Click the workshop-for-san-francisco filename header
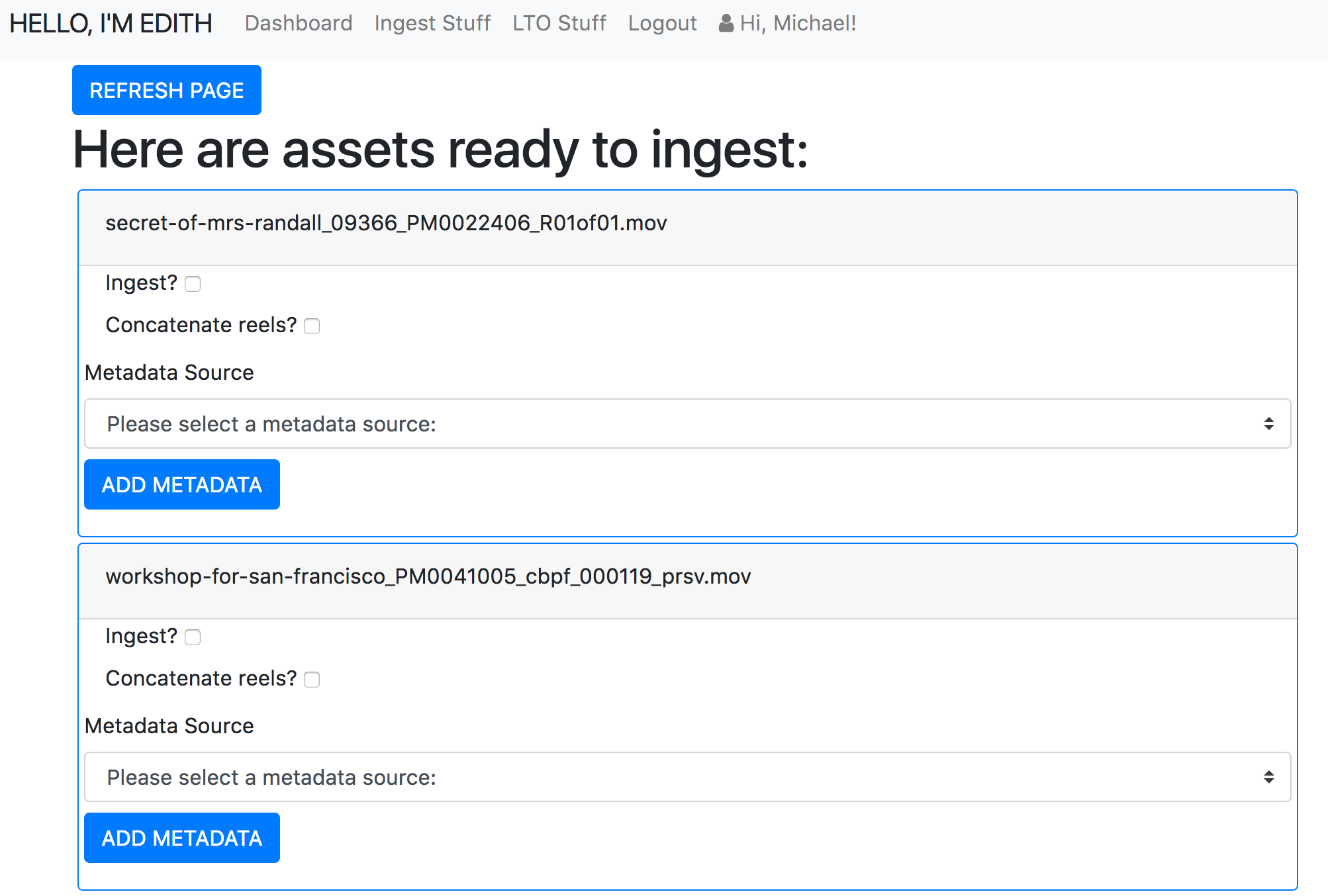1328x896 pixels. (x=428, y=577)
